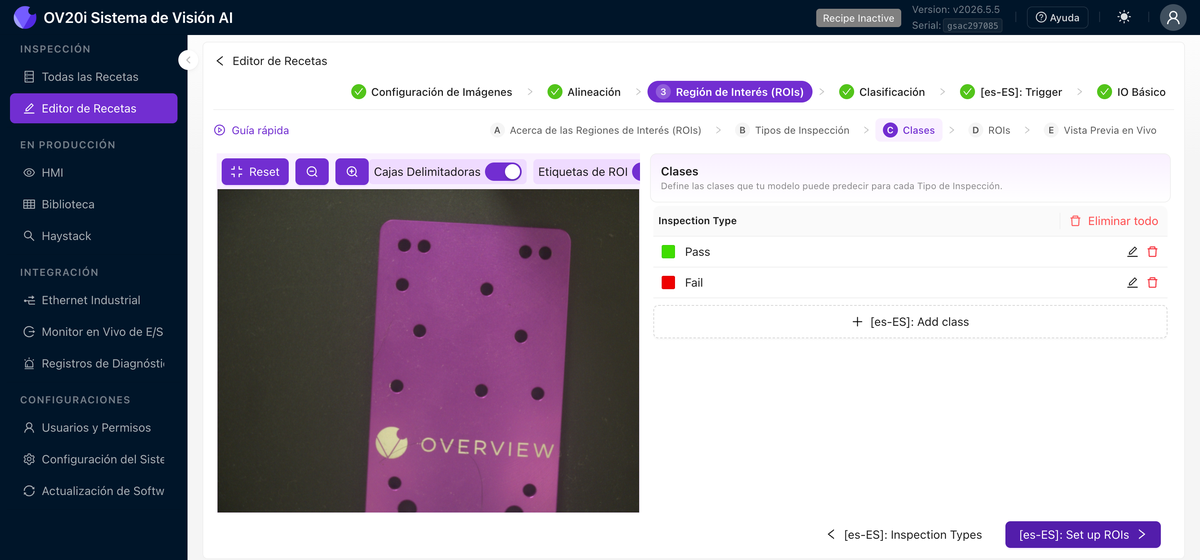
Task: Click the OV20i purple logo icon
Action: coord(24,17)
